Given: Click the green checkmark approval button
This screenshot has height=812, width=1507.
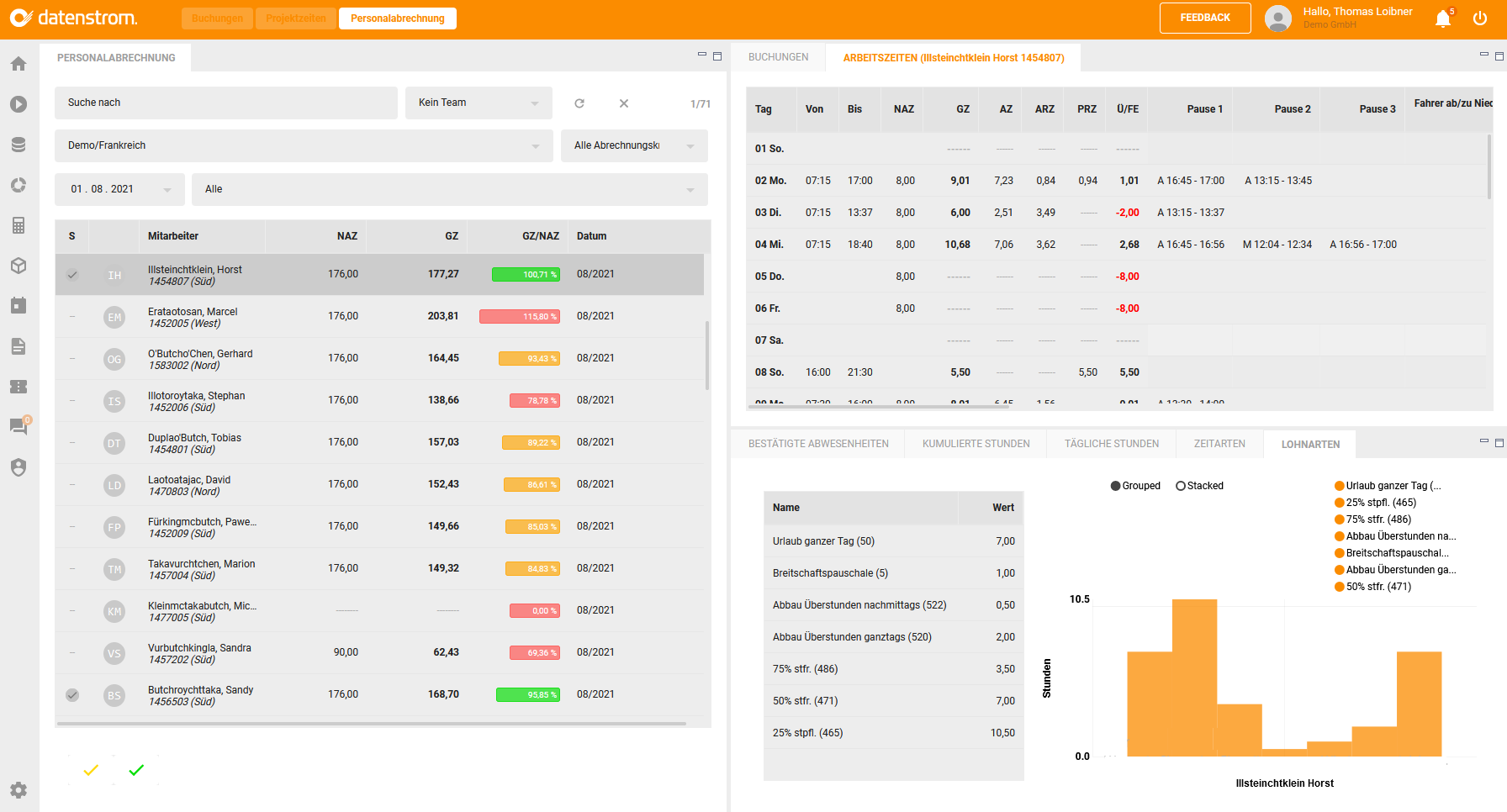Looking at the screenshot, I should (136, 769).
